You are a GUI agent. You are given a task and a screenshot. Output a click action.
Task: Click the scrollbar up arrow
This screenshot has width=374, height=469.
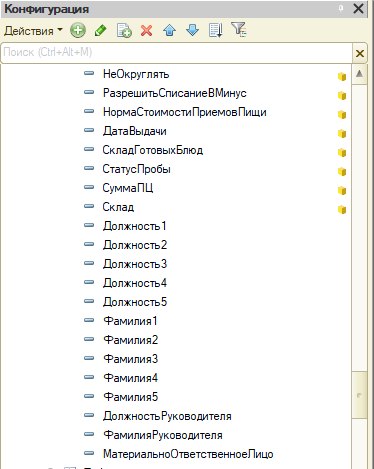pyautogui.click(x=359, y=74)
